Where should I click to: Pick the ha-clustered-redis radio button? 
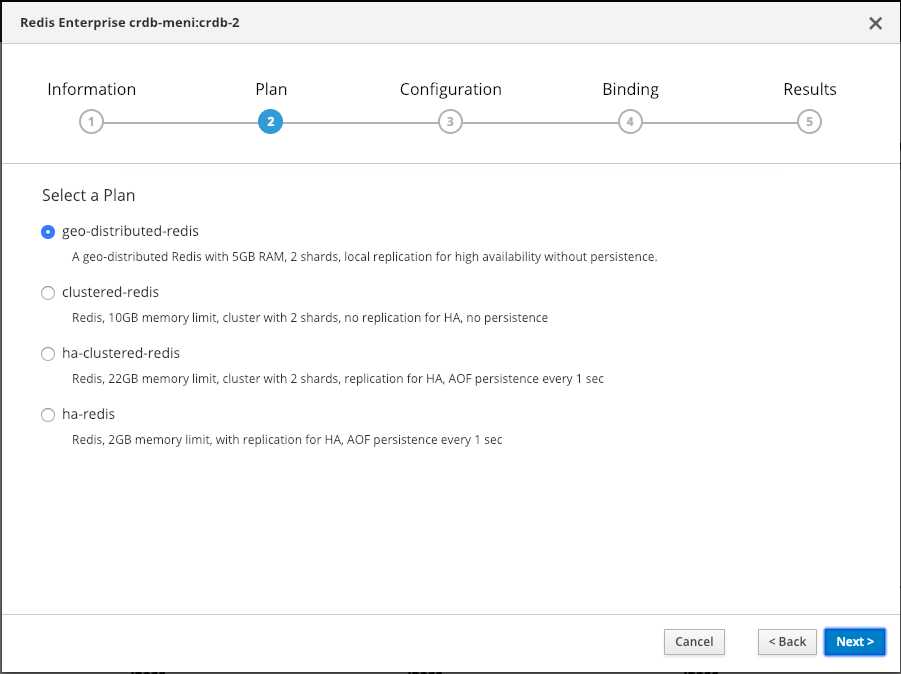point(48,354)
